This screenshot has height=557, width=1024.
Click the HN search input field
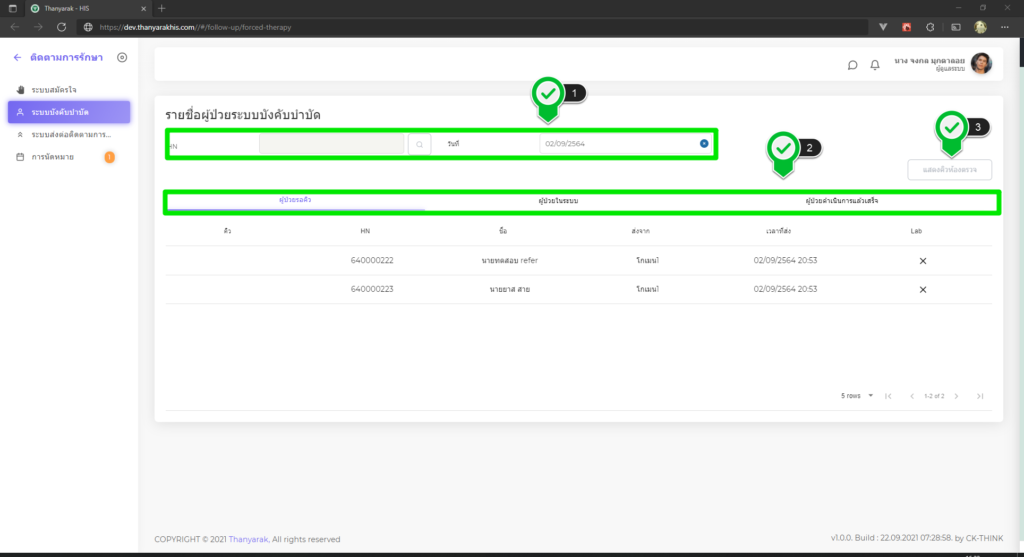(x=330, y=144)
